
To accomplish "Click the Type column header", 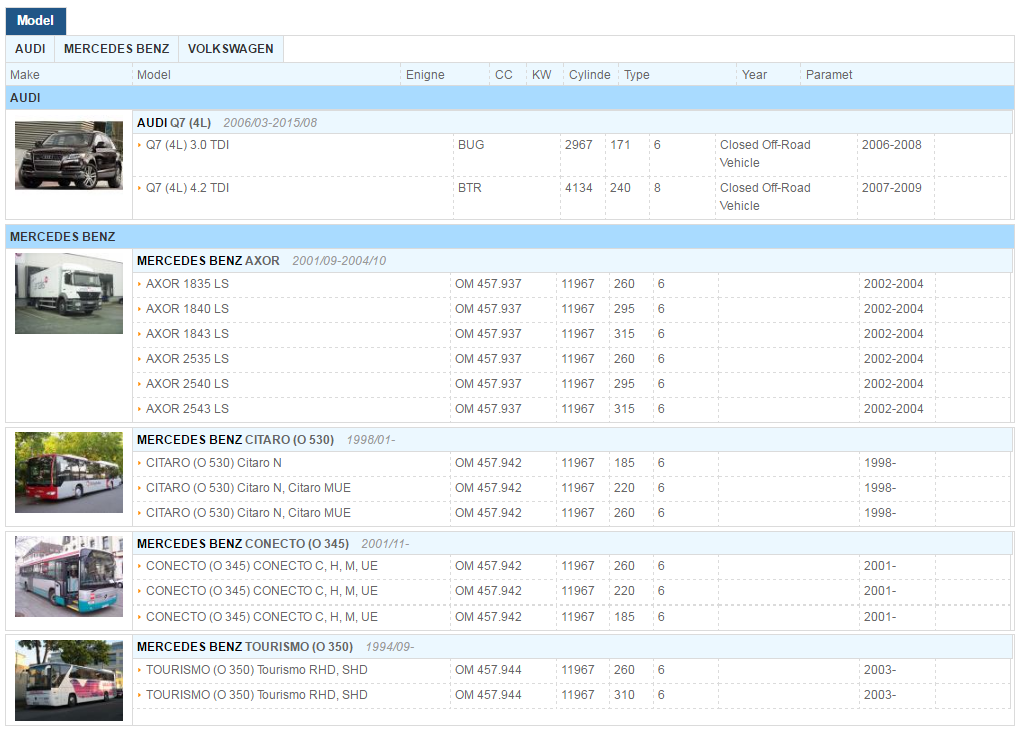I will tap(678, 75).
